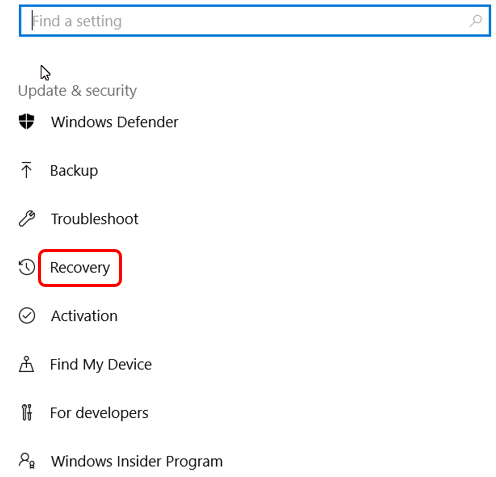Viewport: 496px width, 477px height.
Task: Click the Activation checkmark circle icon
Action: point(27,316)
